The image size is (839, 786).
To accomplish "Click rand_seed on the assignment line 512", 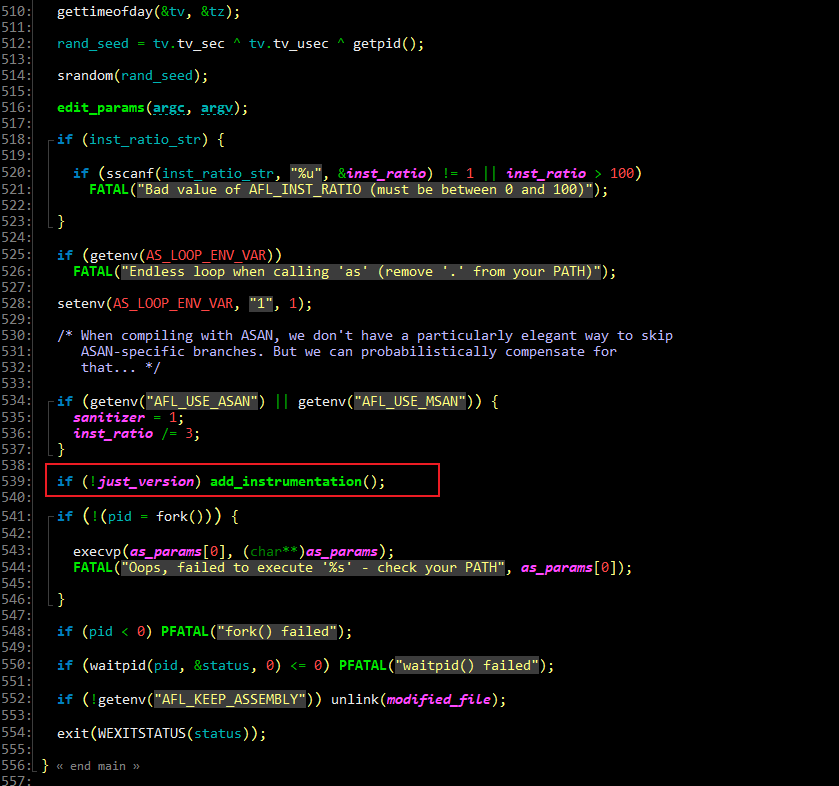I will [x=93, y=43].
